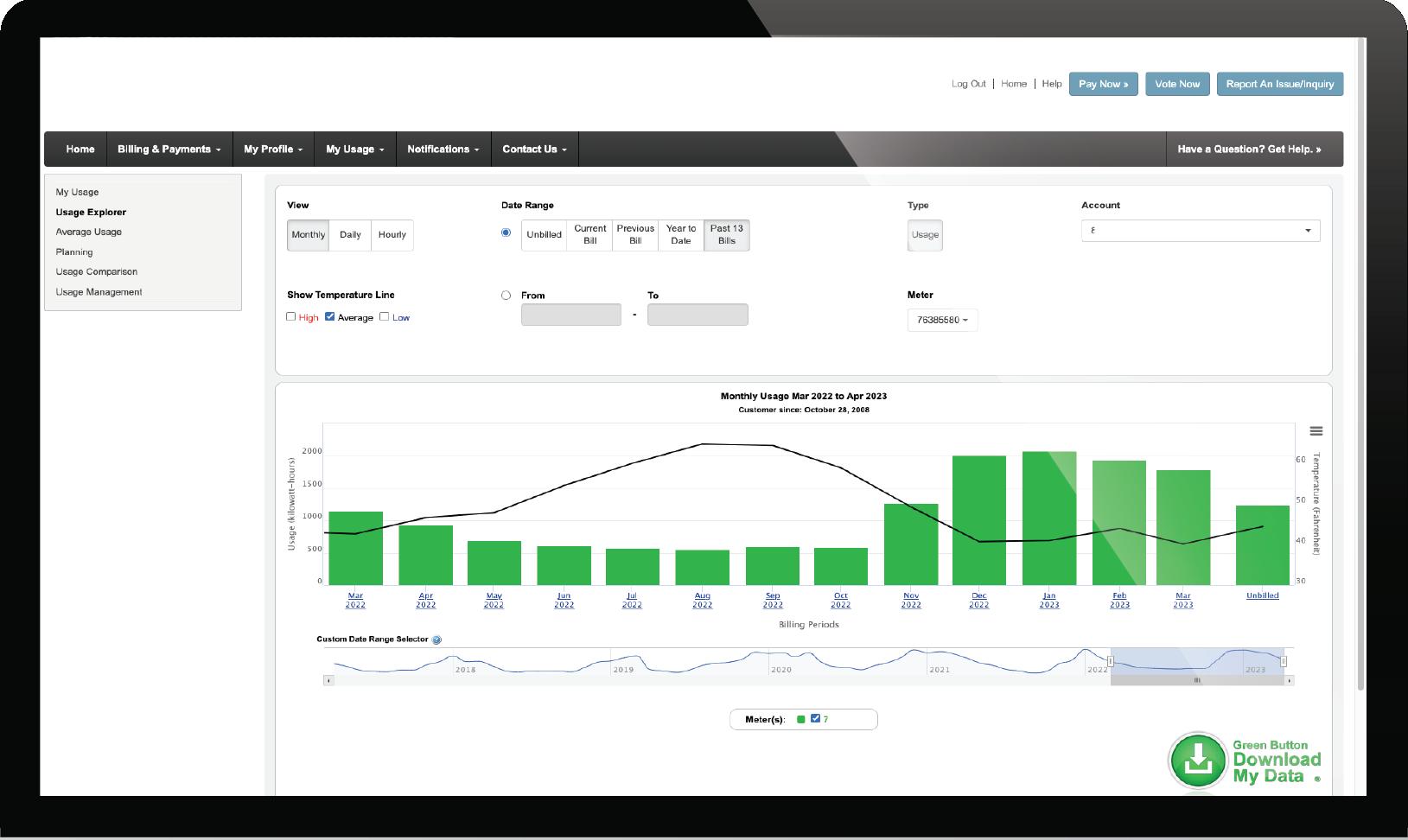This screenshot has width=1408, height=840.
Task: Open the Billing & Payments menu
Action: point(169,149)
